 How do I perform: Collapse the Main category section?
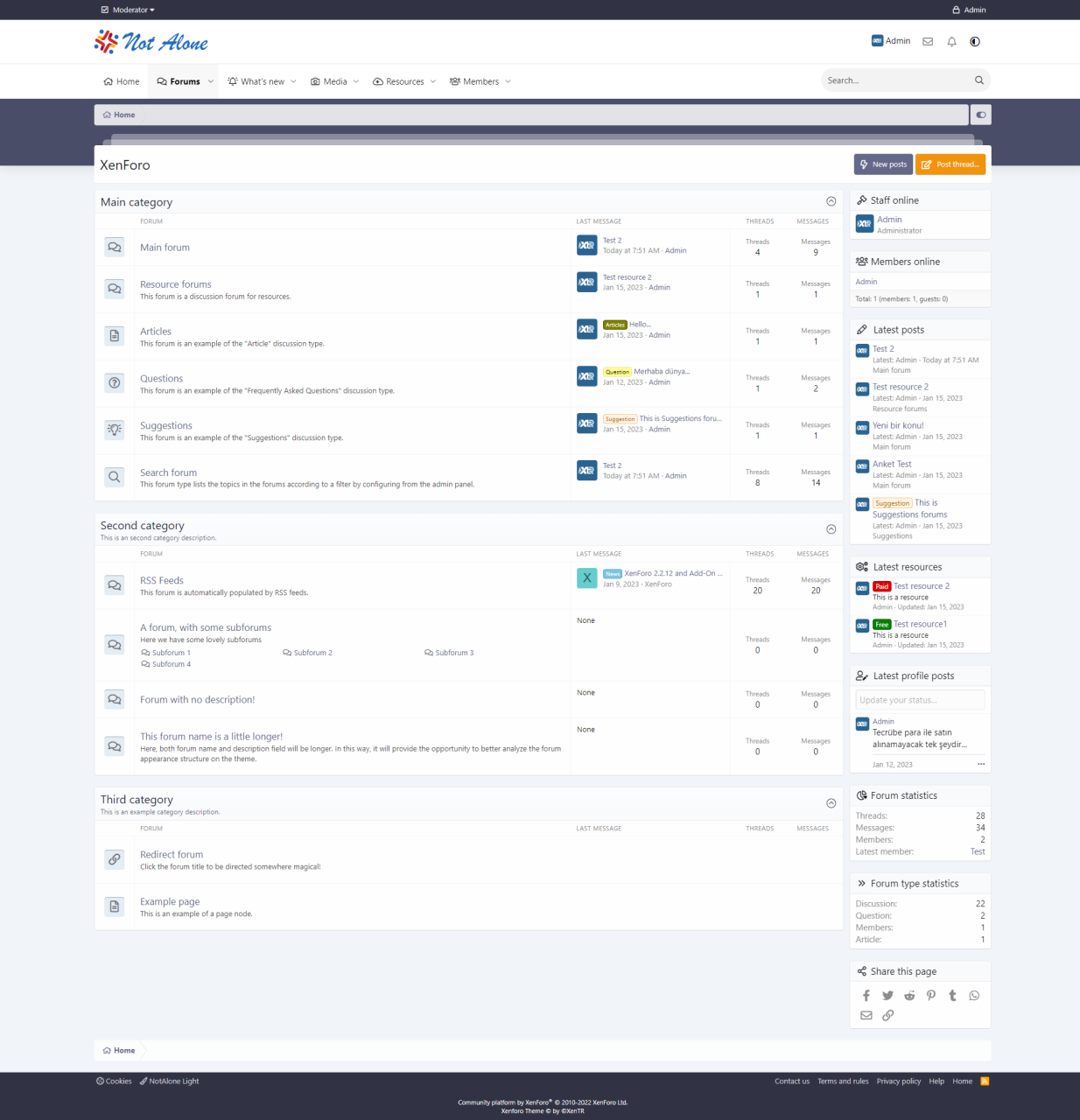click(x=831, y=202)
